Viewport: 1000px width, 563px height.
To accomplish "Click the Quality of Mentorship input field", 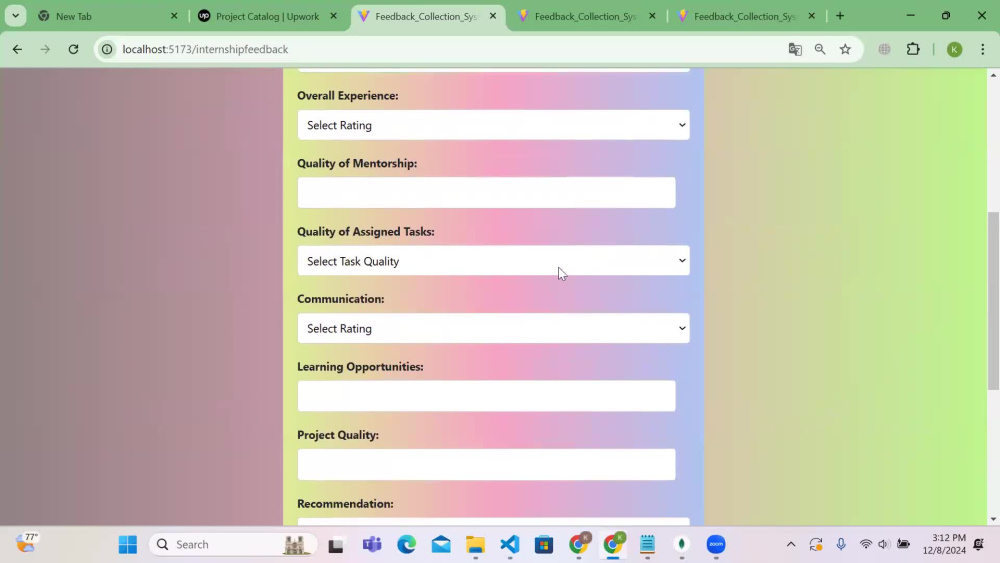I will (x=486, y=193).
